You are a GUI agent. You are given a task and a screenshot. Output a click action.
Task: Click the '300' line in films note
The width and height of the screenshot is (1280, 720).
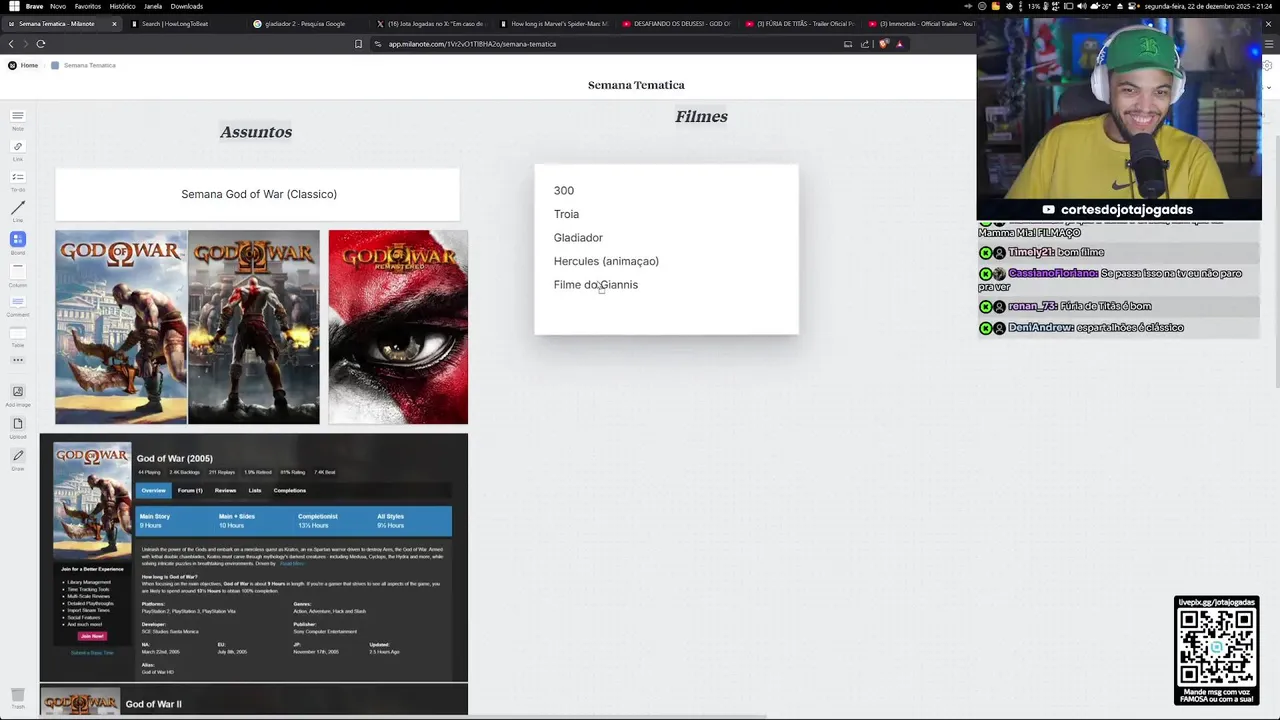pyautogui.click(x=564, y=191)
